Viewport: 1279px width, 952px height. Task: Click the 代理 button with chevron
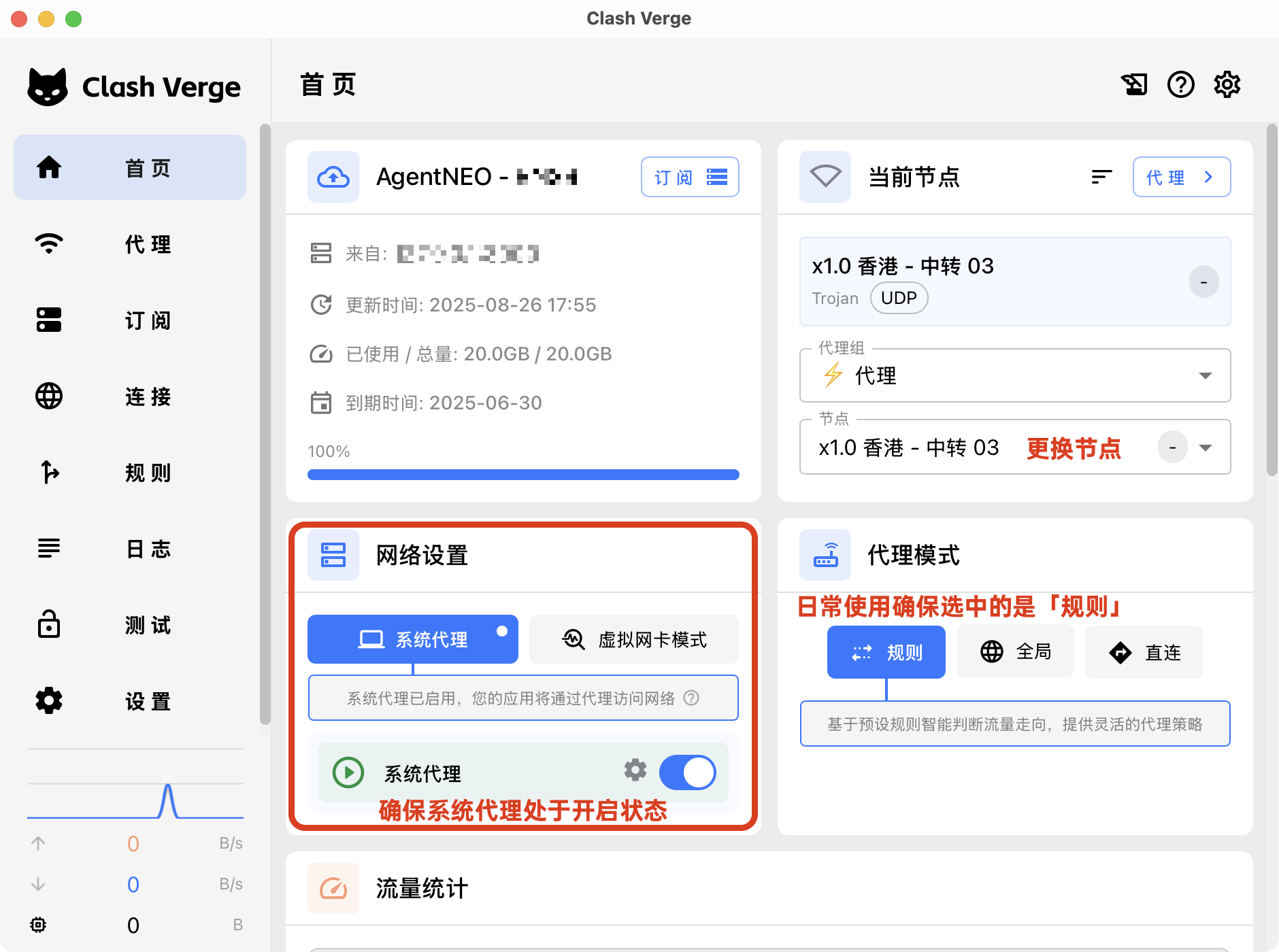(1182, 177)
